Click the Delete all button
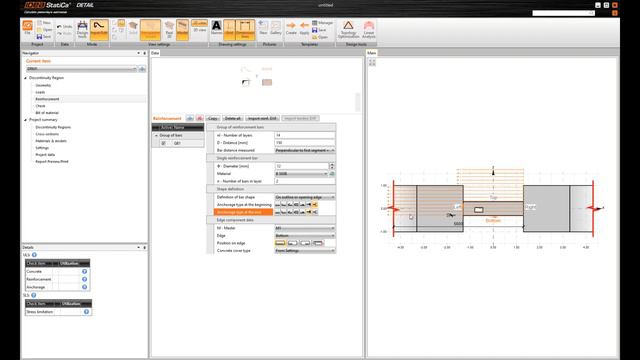Image resolution: width=640 pixels, height=360 pixels. coord(233,118)
